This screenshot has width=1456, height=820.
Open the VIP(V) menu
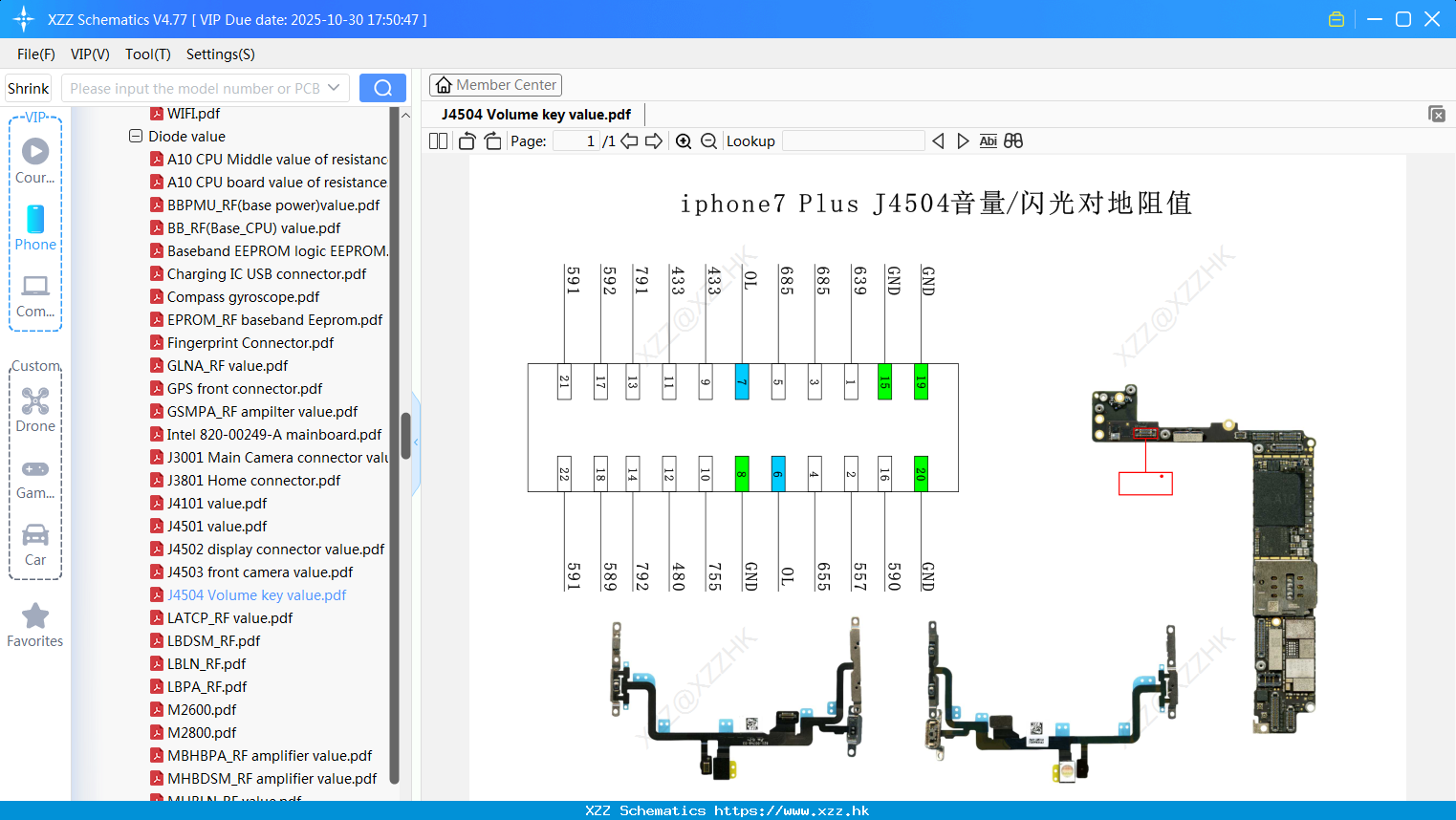pos(90,54)
